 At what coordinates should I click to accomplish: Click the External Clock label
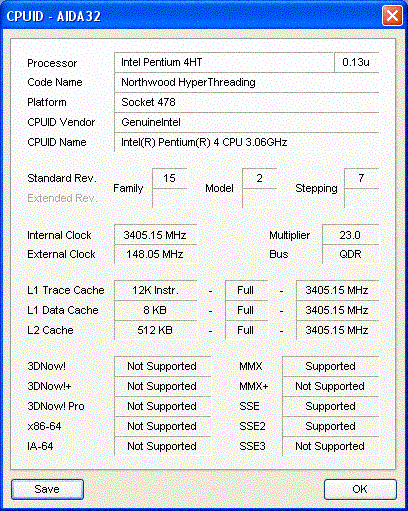(x=61, y=254)
